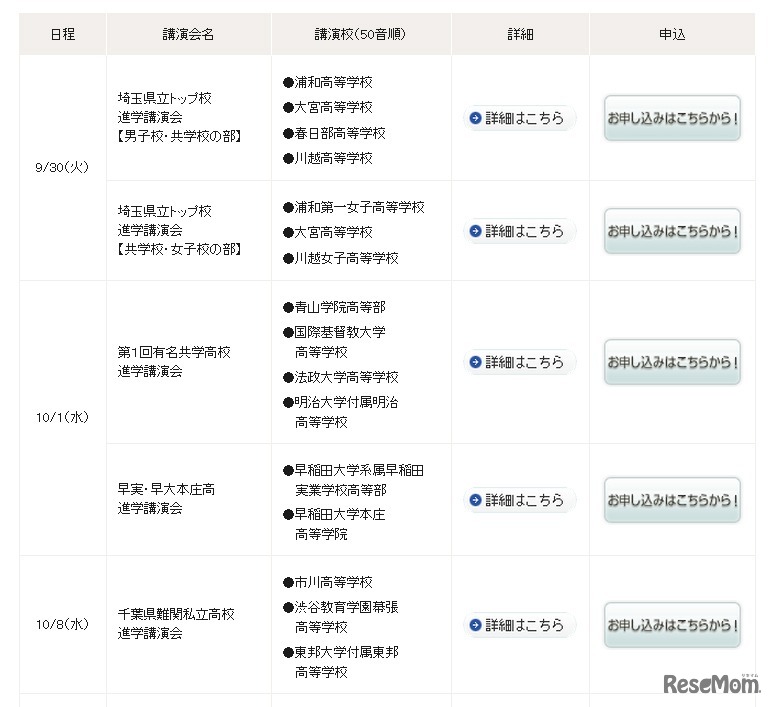
Task: Click 早稲田大学本庄高等学院 school entry
Action: (x=334, y=524)
